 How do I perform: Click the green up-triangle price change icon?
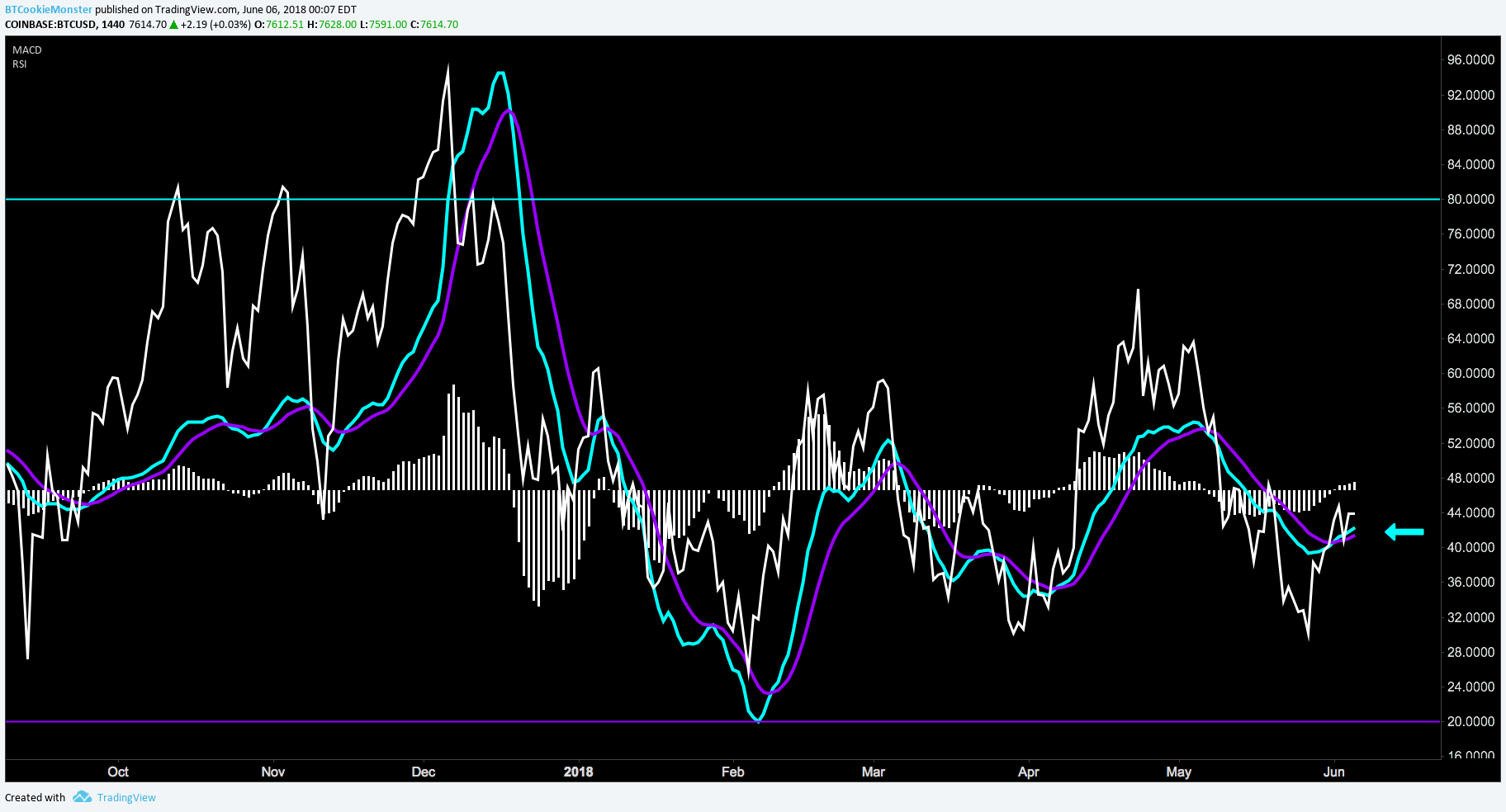click(x=174, y=25)
